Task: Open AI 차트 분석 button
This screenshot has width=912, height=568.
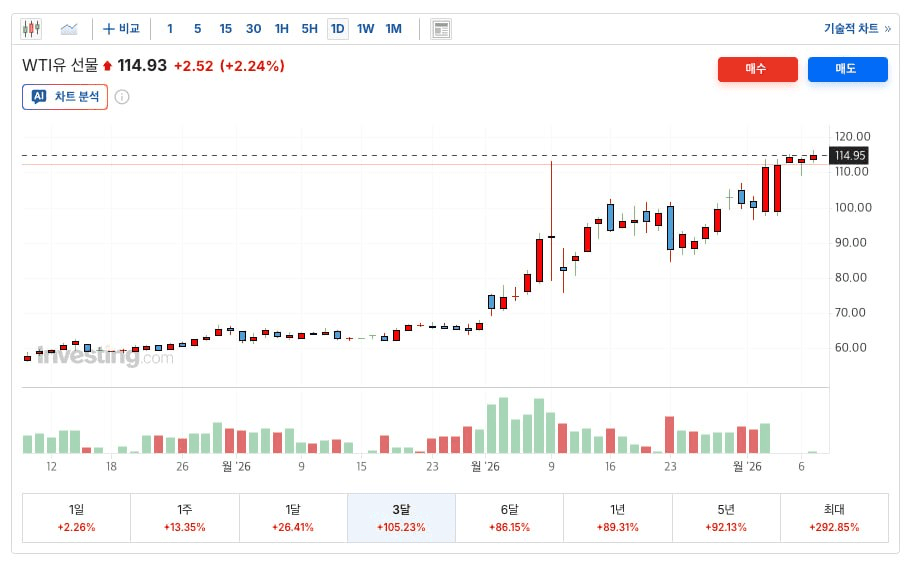Action: pyautogui.click(x=65, y=97)
